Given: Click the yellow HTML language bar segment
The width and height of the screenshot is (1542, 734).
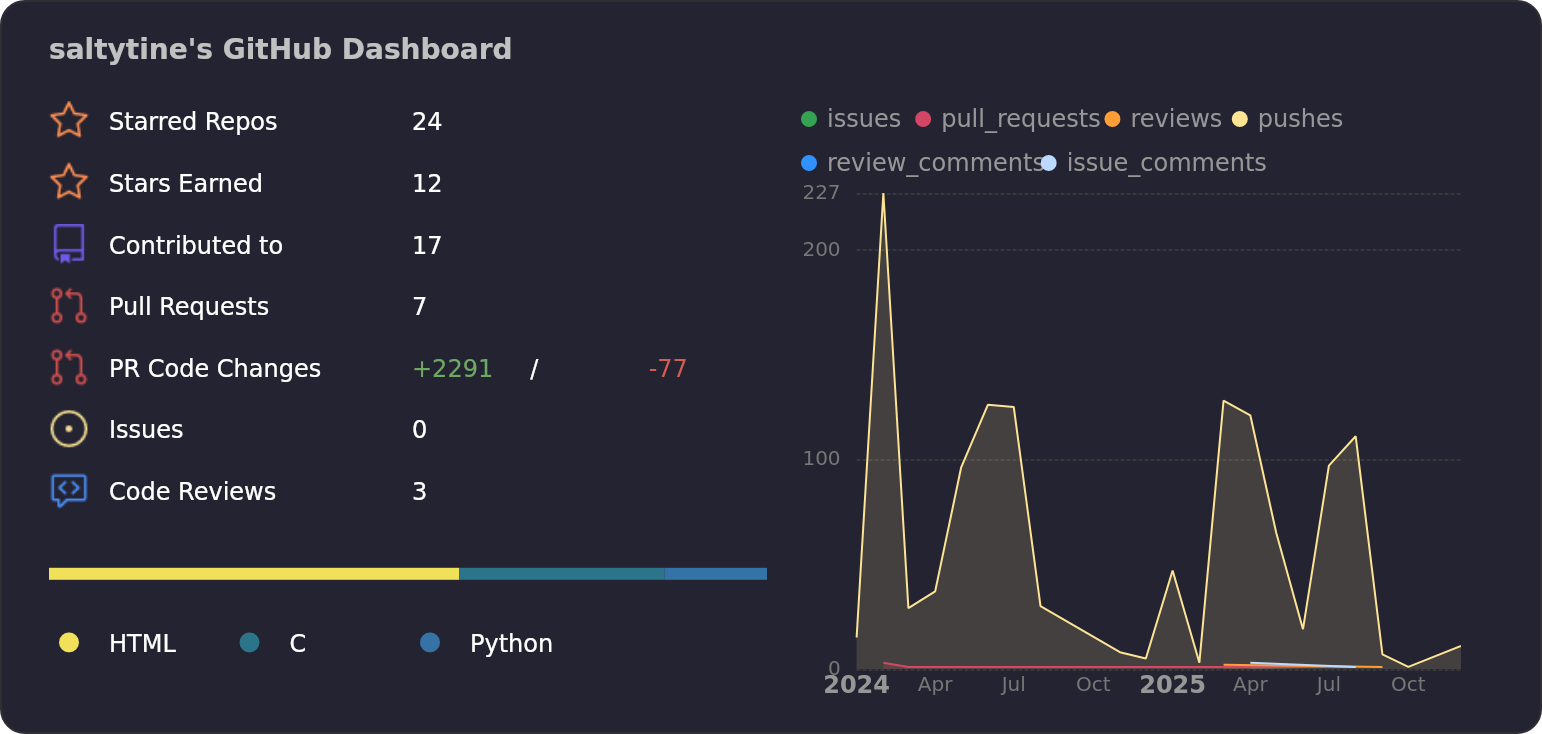Looking at the screenshot, I should pos(253,574).
